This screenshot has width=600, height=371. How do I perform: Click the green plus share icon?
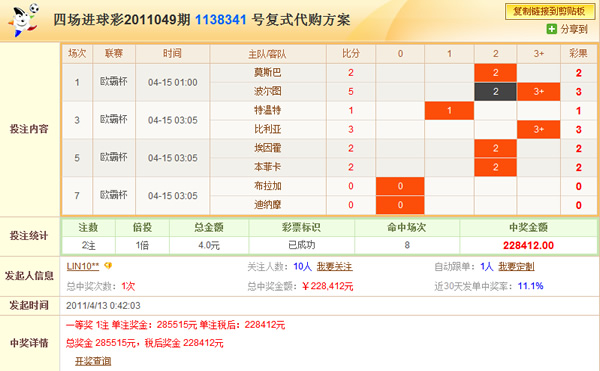tap(551, 29)
